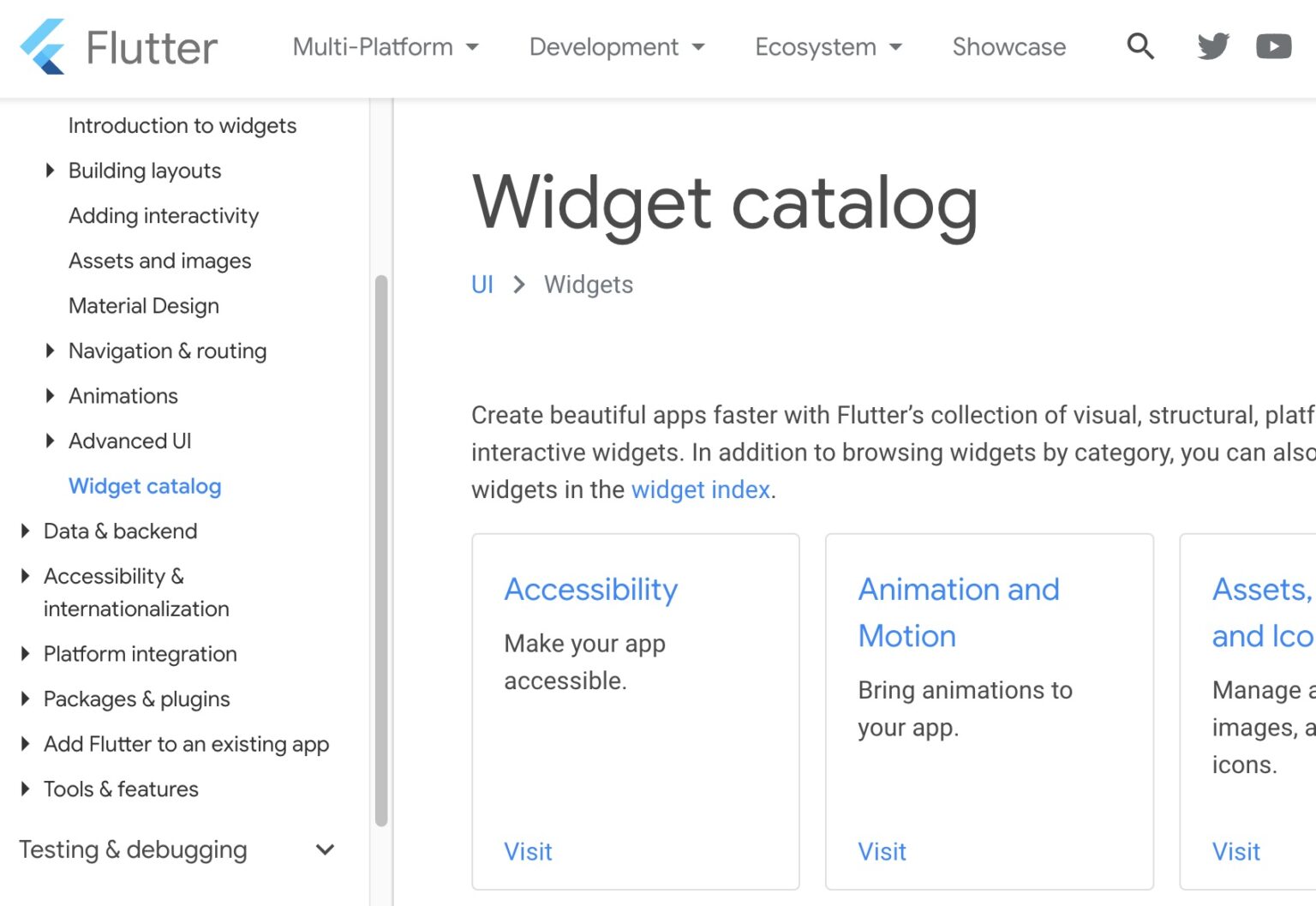Open Flutter's YouTube channel
The height and width of the screenshot is (906, 1316).
coord(1273,46)
